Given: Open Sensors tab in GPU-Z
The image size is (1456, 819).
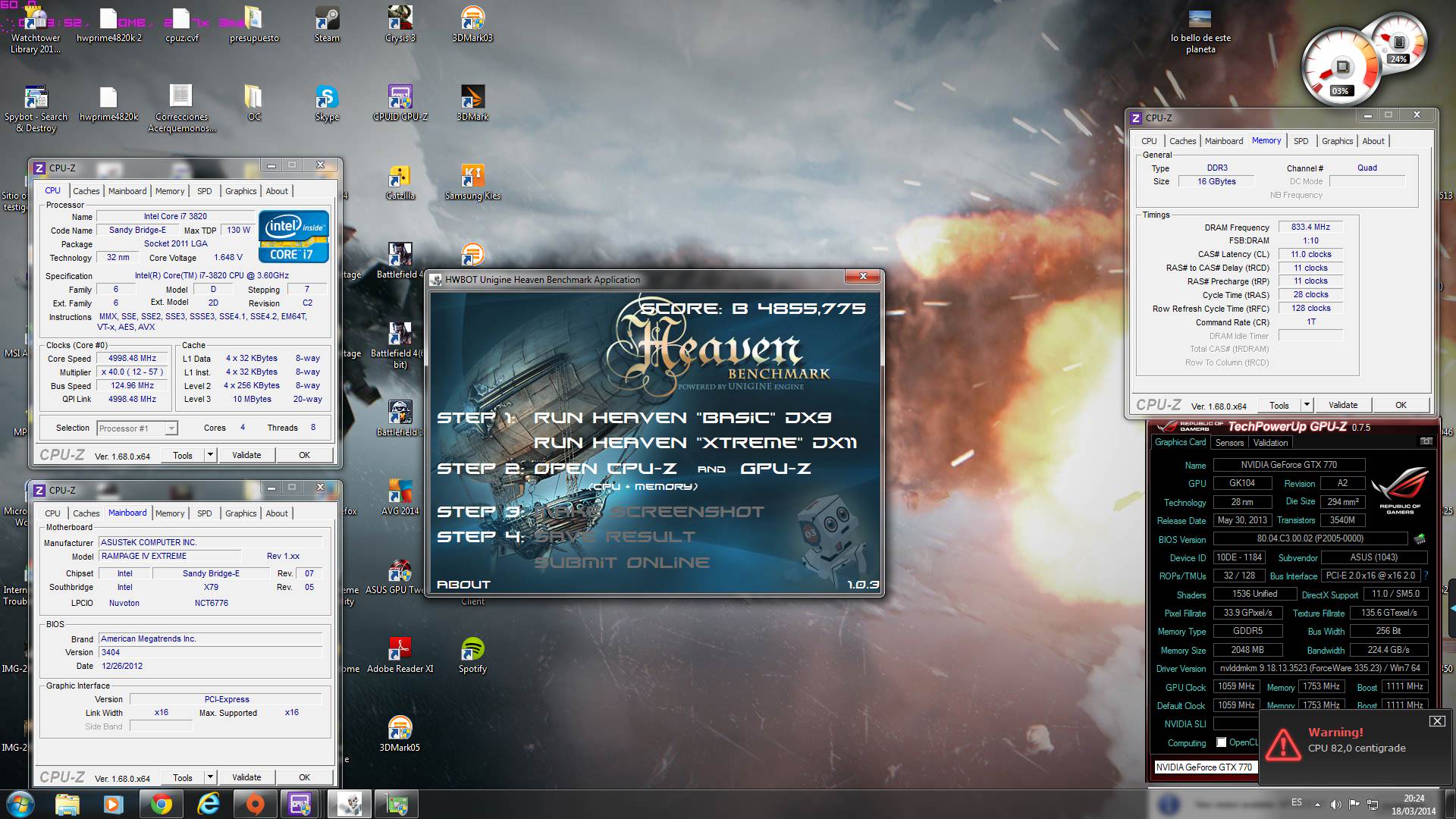Looking at the screenshot, I should tap(1229, 443).
